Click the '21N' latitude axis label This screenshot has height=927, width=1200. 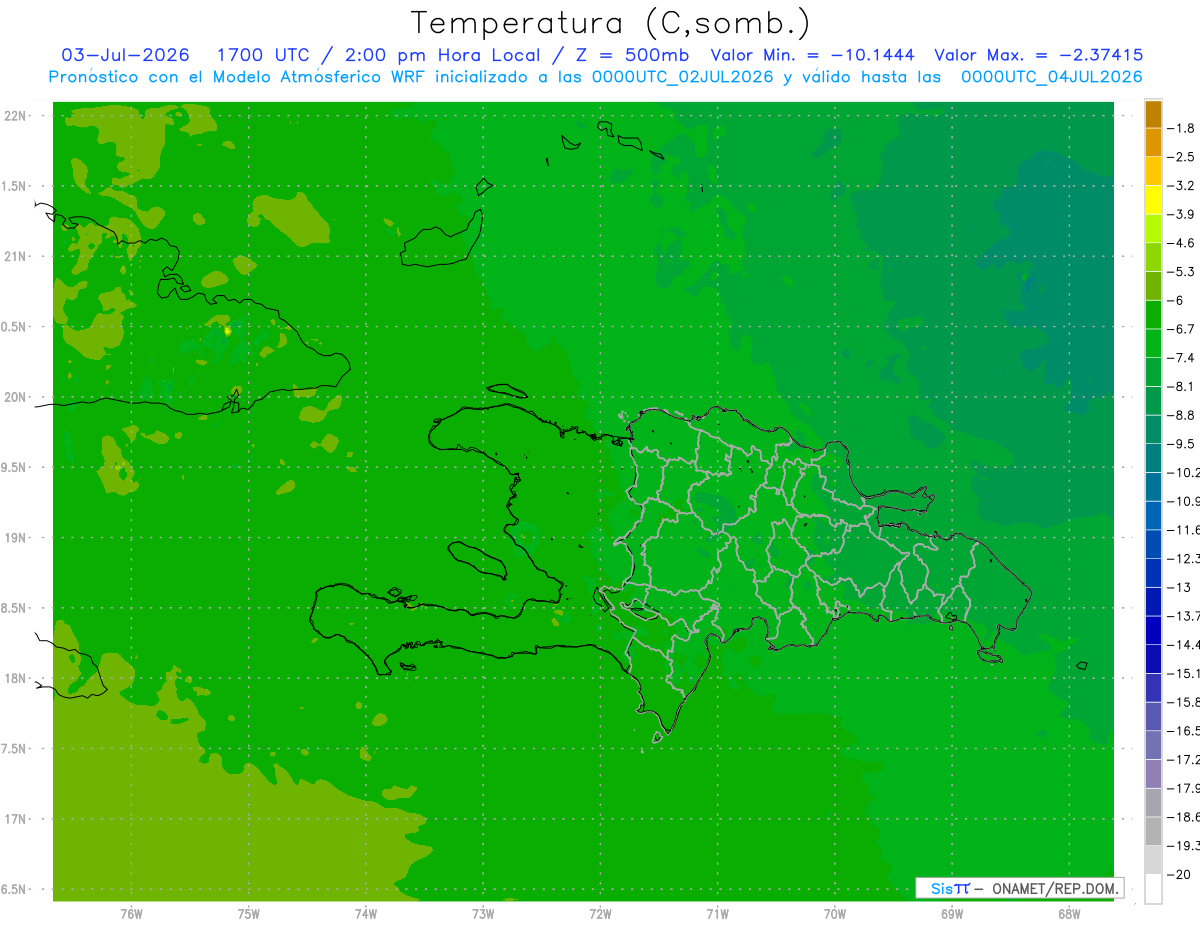pos(15,256)
